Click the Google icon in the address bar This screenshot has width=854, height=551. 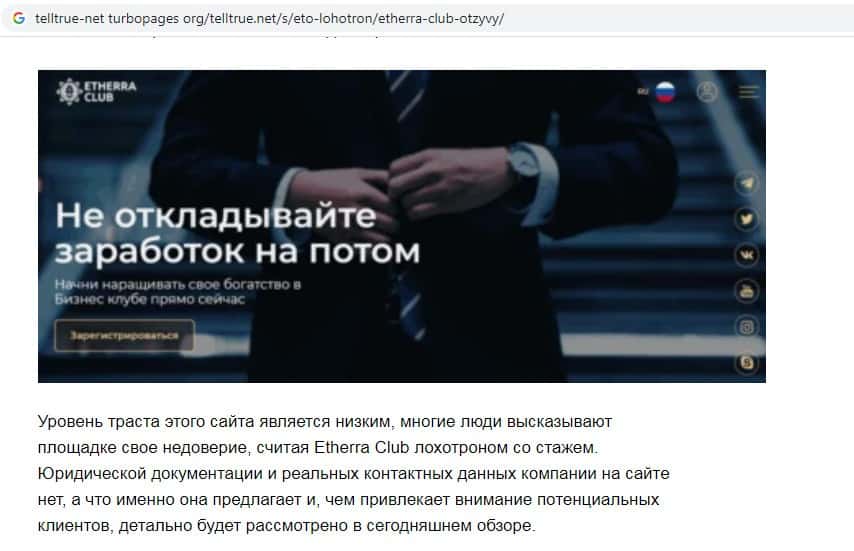point(19,18)
